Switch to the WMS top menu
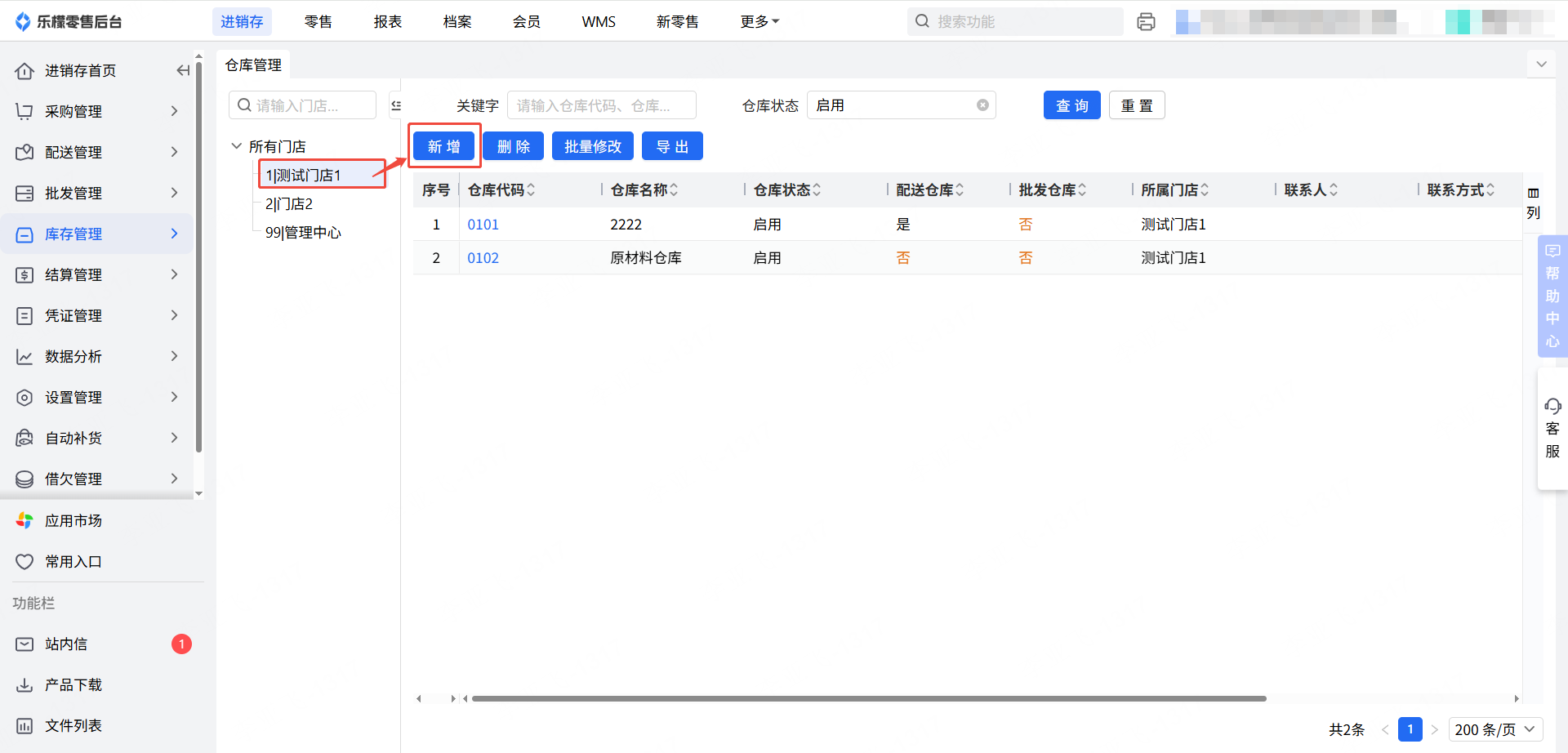This screenshot has height=753, width=1568. coord(599,22)
